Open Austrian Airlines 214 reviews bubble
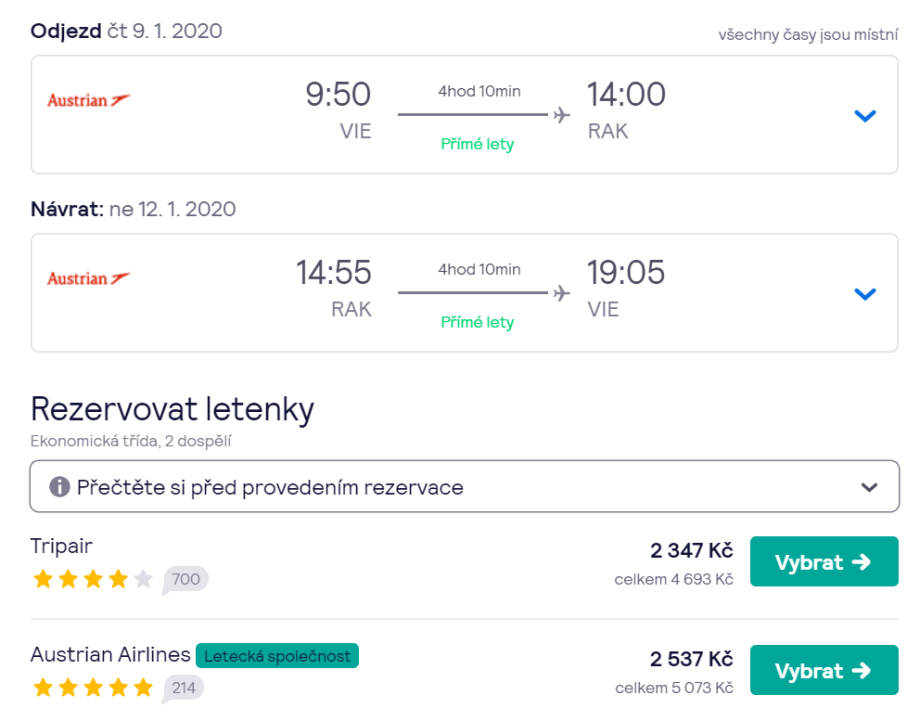The width and height of the screenshot is (920, 721). [183, 687]
